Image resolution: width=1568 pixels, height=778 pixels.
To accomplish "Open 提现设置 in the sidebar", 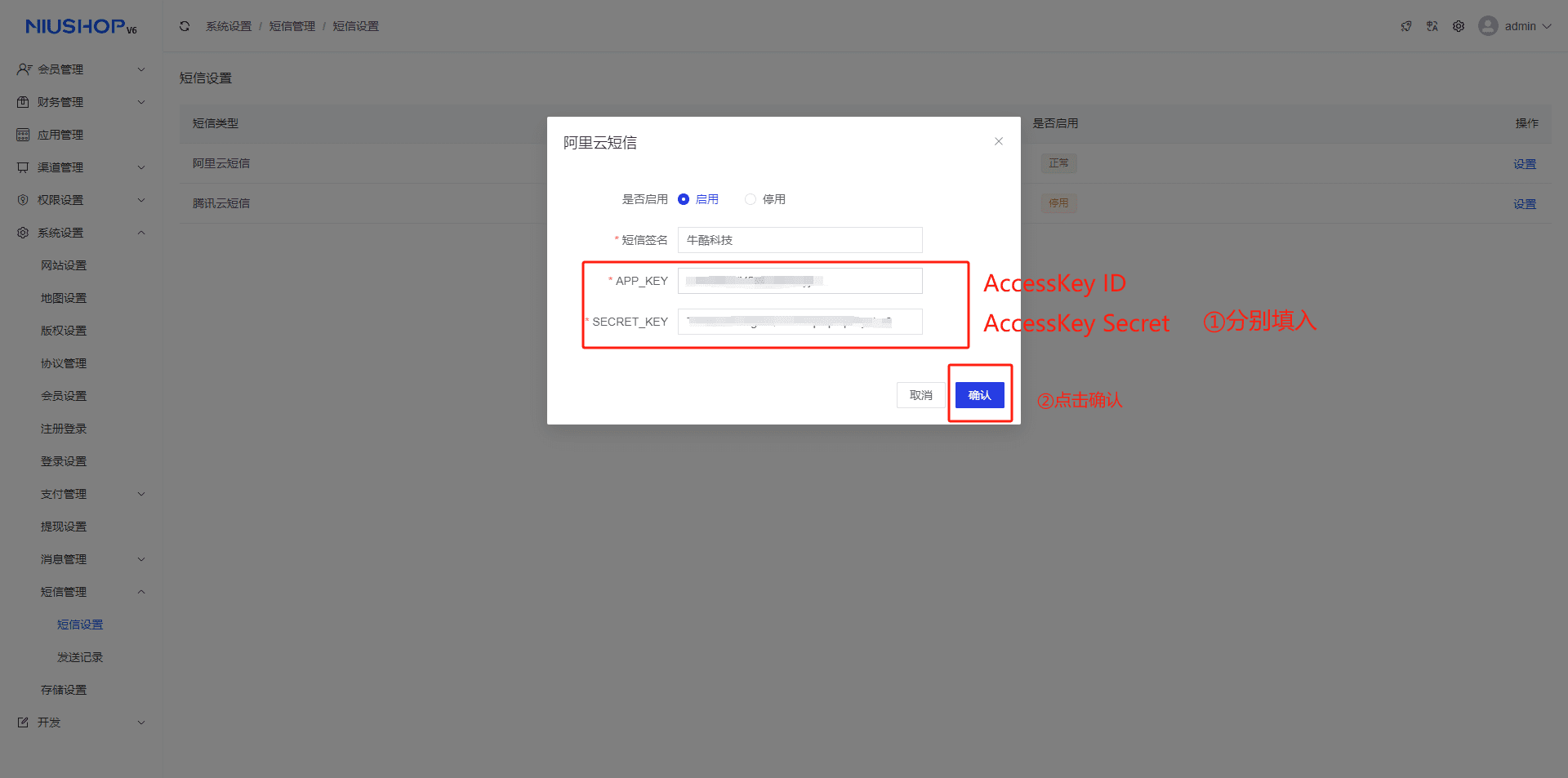I will (64, 527).
